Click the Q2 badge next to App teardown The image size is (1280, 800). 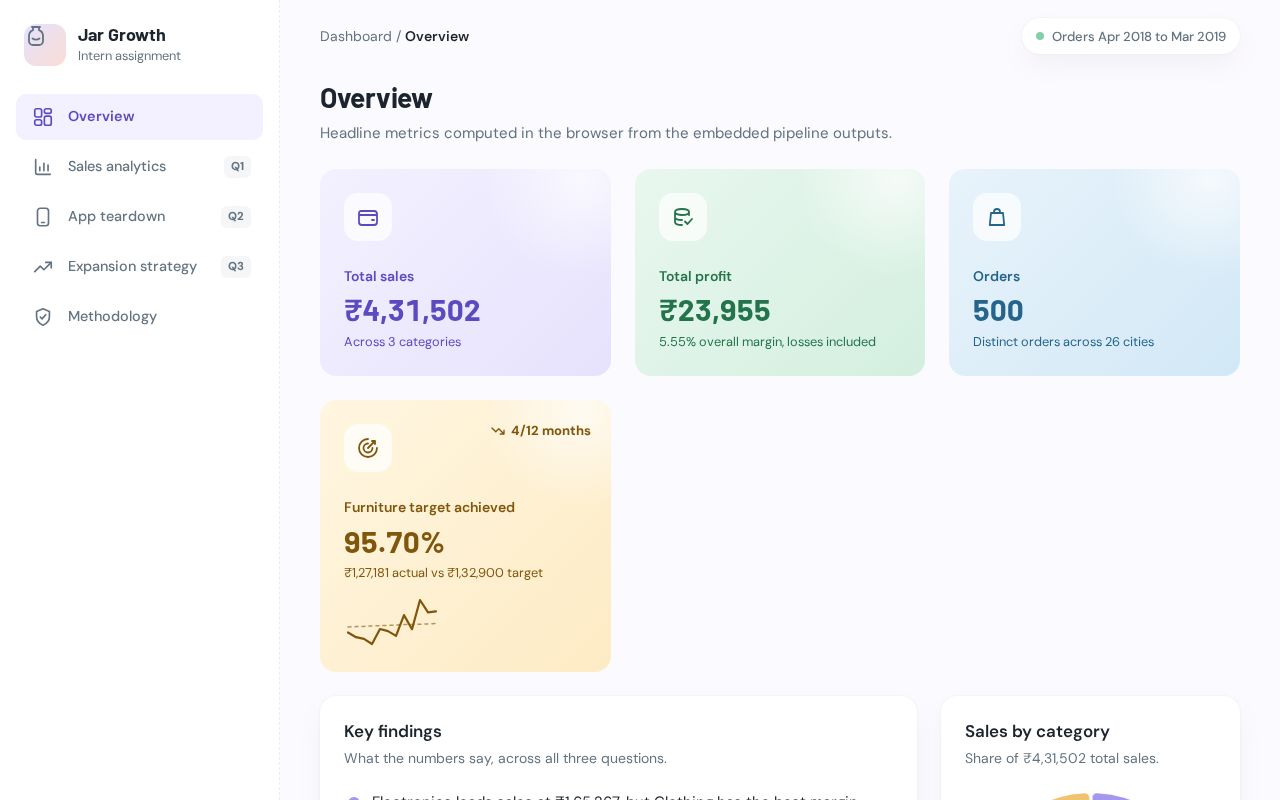(236, 217)
